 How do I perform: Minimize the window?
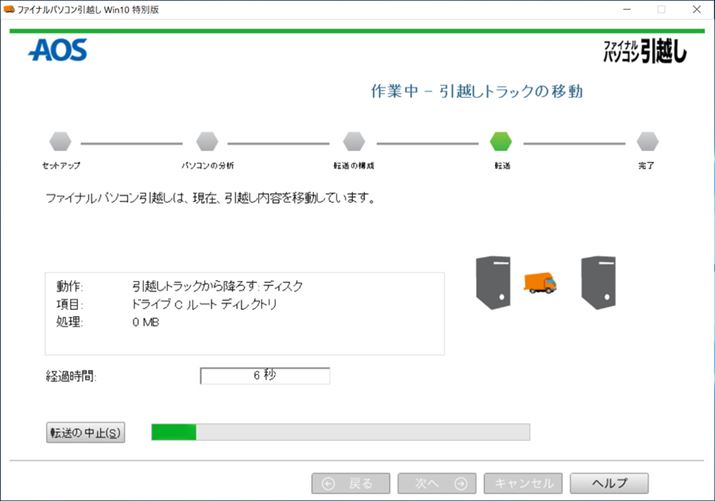(x=627, y=9)
